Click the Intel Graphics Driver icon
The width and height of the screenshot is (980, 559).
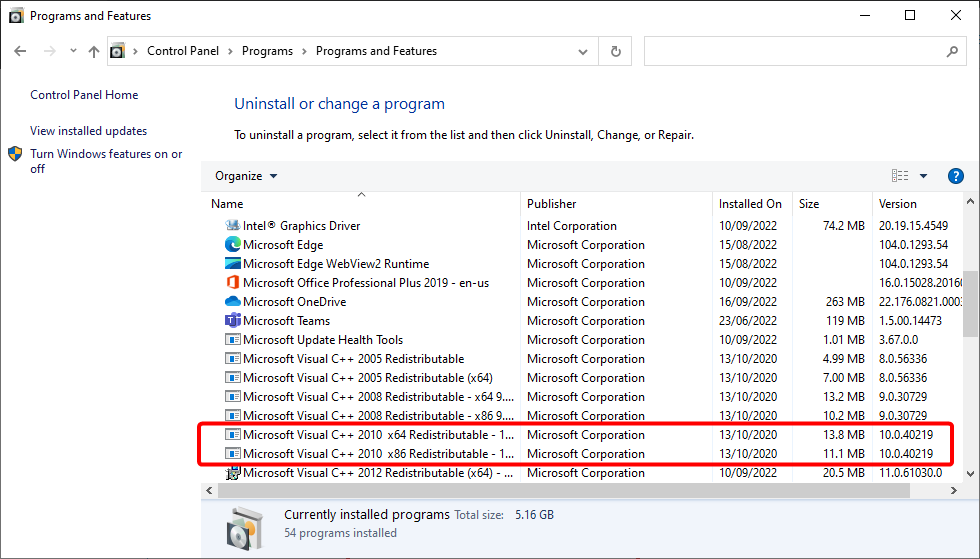[233, 226]
